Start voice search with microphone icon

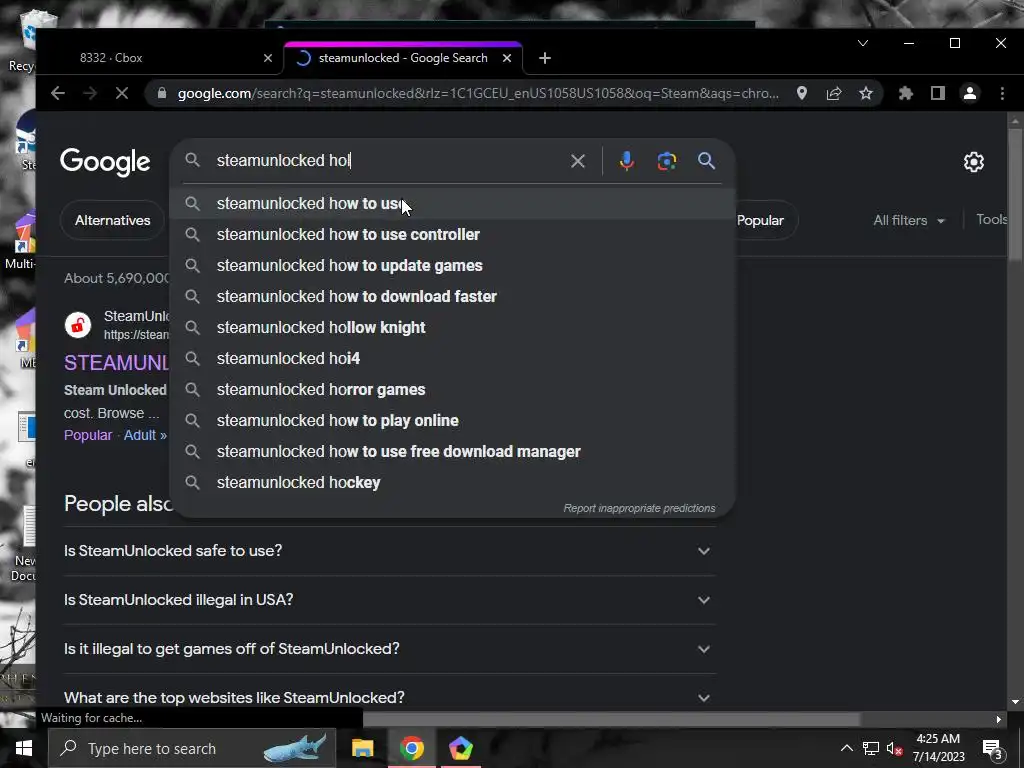click(x=626, y=161)
